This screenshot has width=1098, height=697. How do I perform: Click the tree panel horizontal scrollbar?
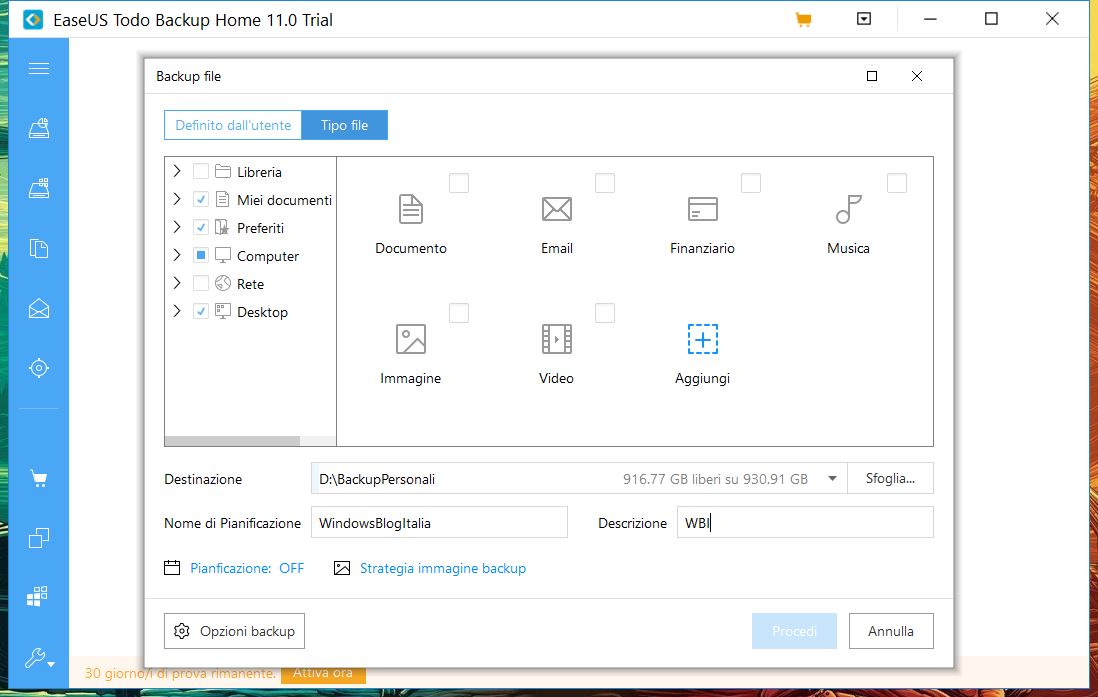pos(232,441)
